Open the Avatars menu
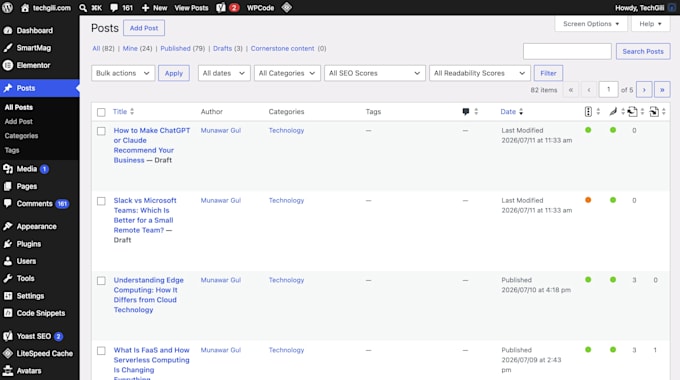Viewport: 680px width, 380px height. [29, 371]
